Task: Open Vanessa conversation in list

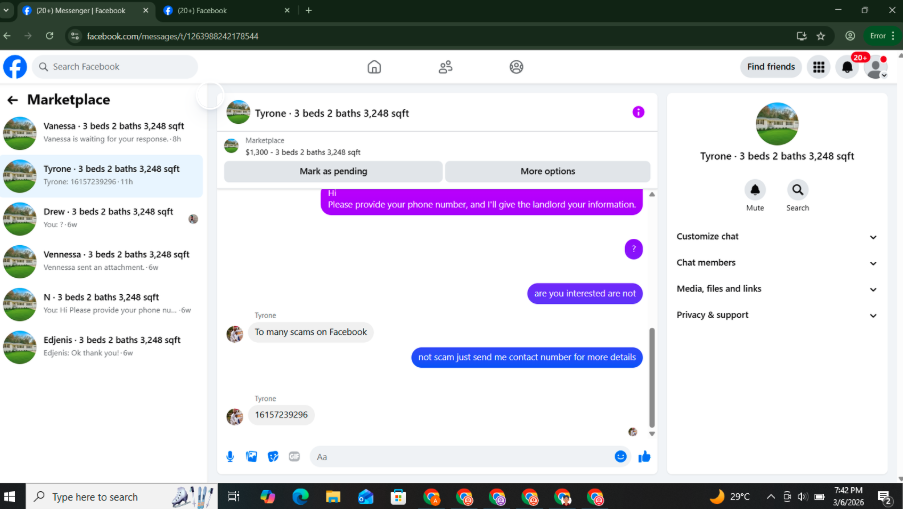Action: click(x=102, y=132)
